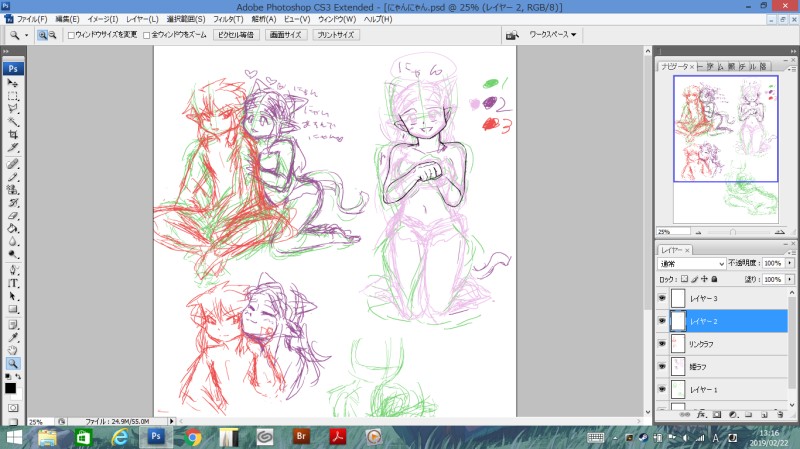Select the Path Selection tool
This screenshot has width=800, height=449.
point(13,296)
